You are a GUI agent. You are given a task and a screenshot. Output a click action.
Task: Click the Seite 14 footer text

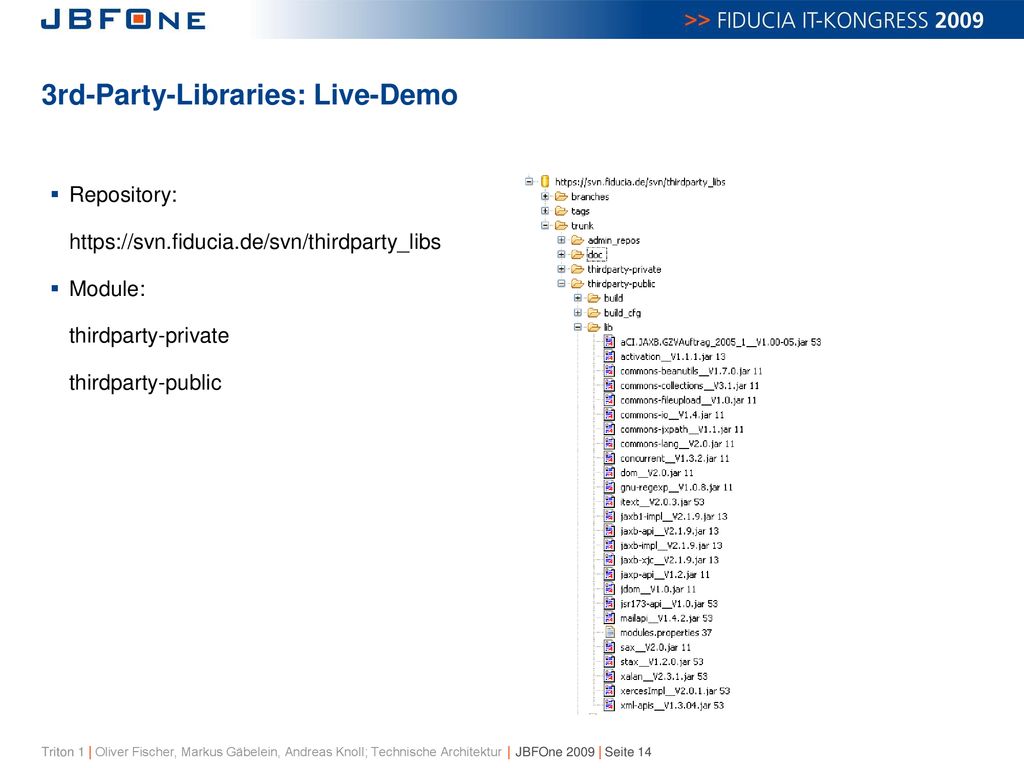coord(628,752)
